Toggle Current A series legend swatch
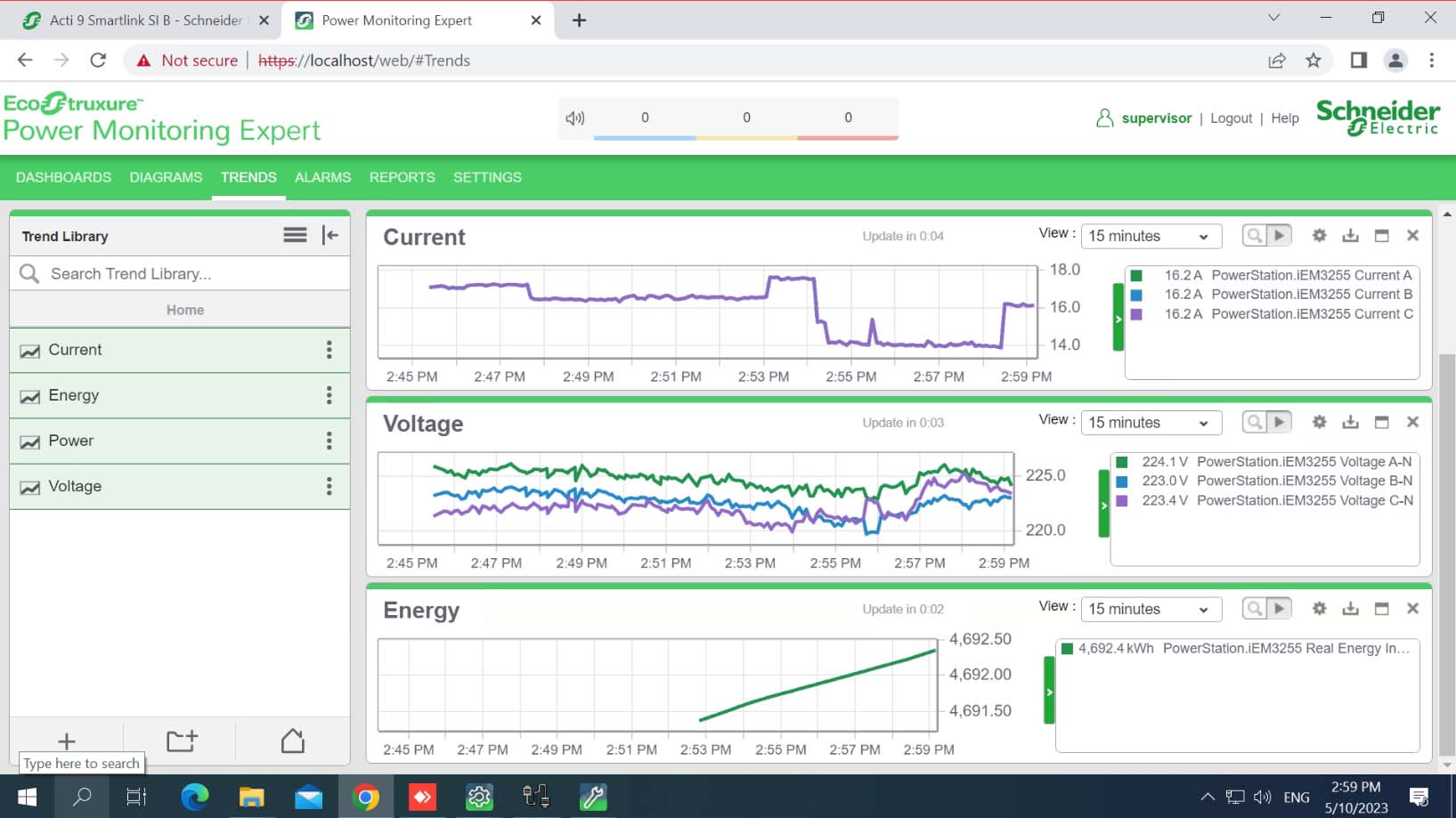 [x=1136, y=276]
